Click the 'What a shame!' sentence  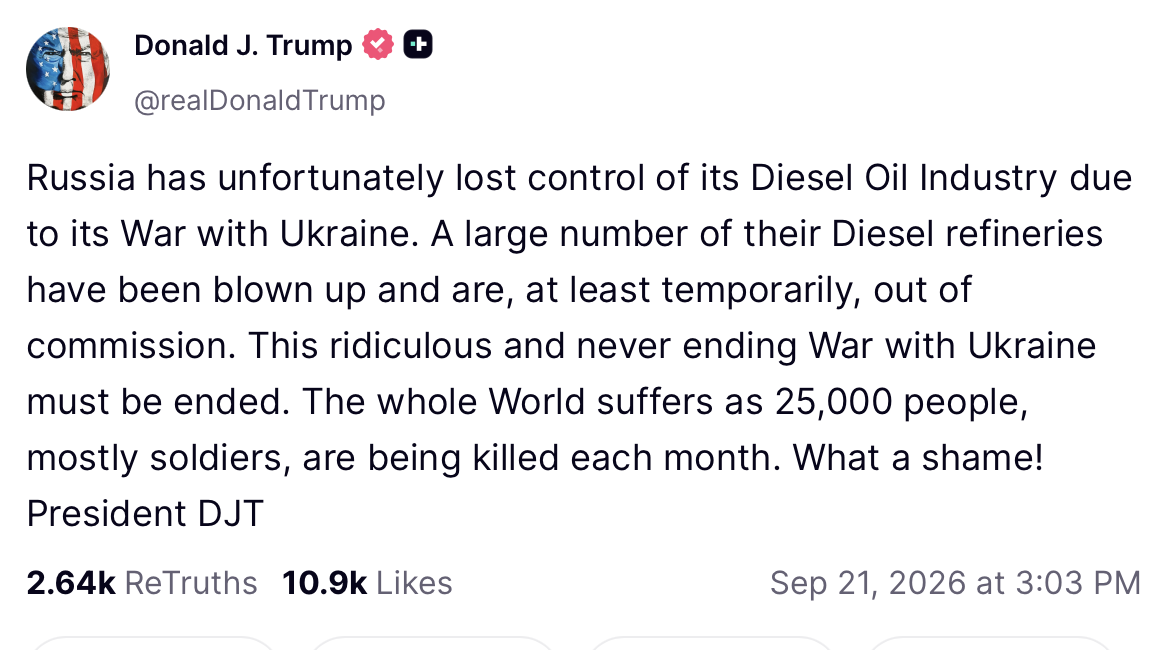point(918,458)
